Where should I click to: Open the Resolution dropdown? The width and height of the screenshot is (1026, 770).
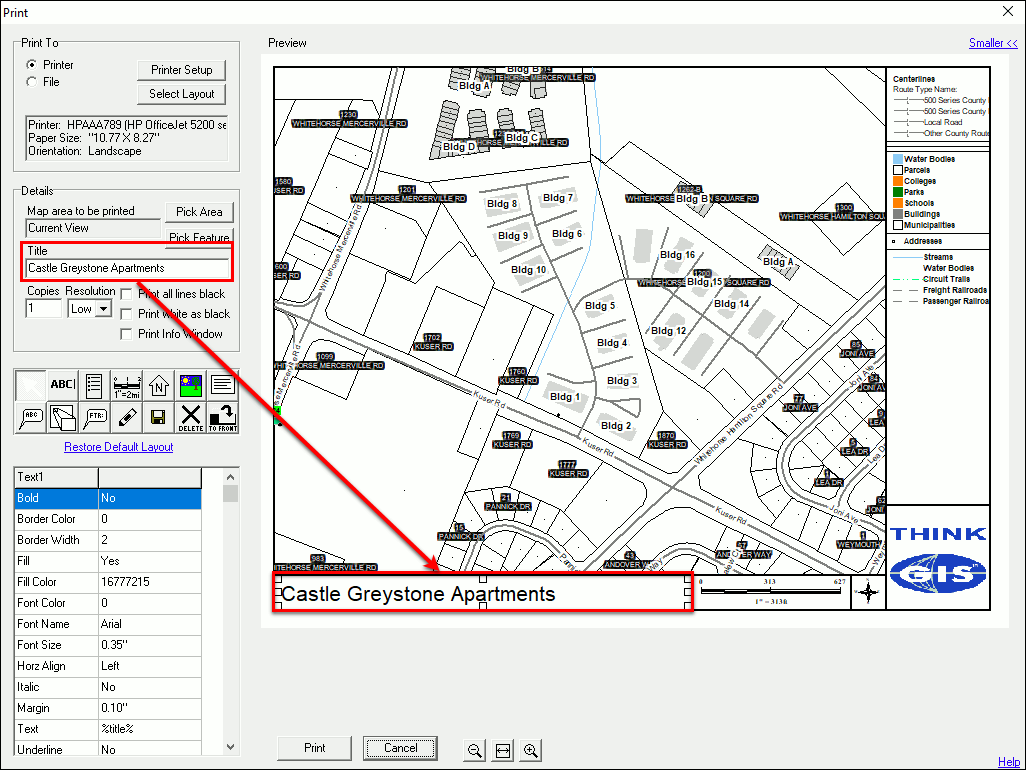(x=103, y=310)
